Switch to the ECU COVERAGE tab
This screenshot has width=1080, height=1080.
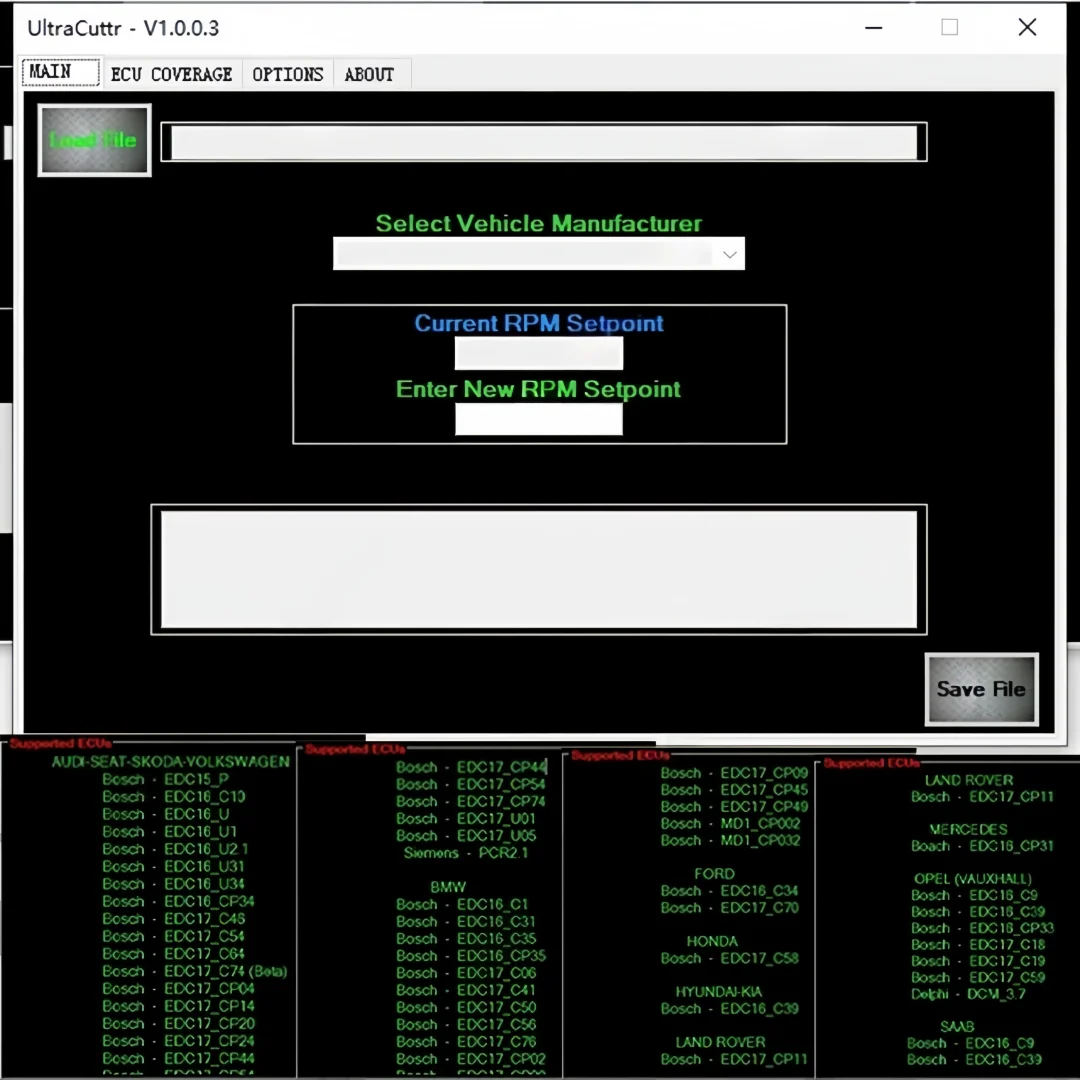[x=171, y=73]
